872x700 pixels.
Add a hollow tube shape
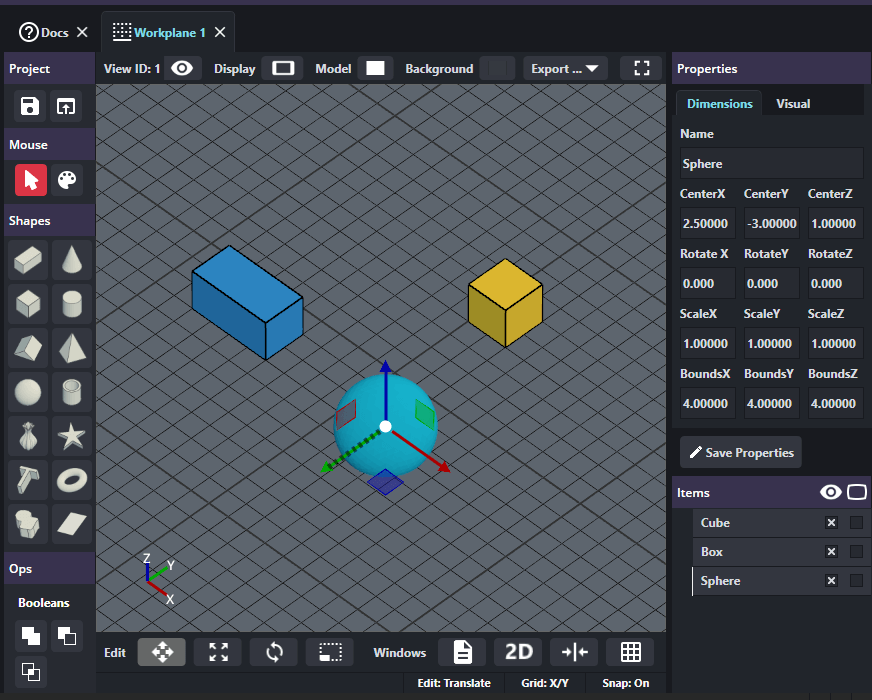click(72, 392)
